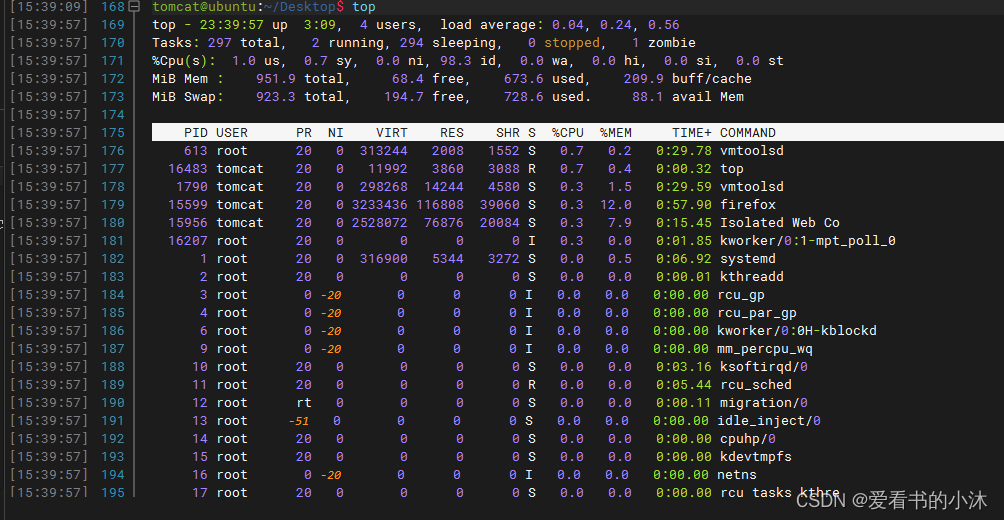This screenshot has width=1004, height=520.
Task: Click the Isolated Web Co process name
Action: click(x=780, y=223)
